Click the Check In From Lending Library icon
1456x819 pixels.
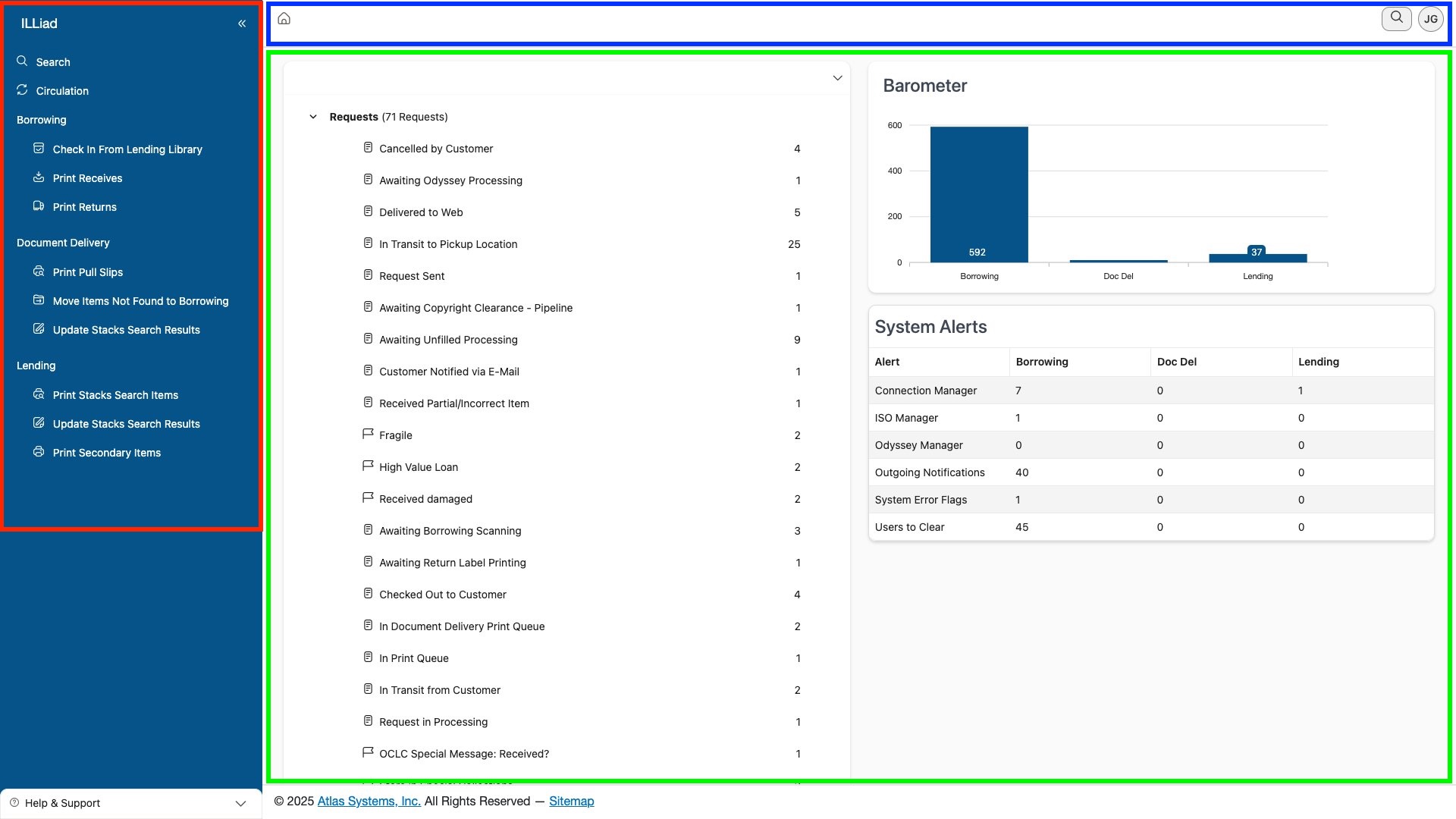pos(39,149)
